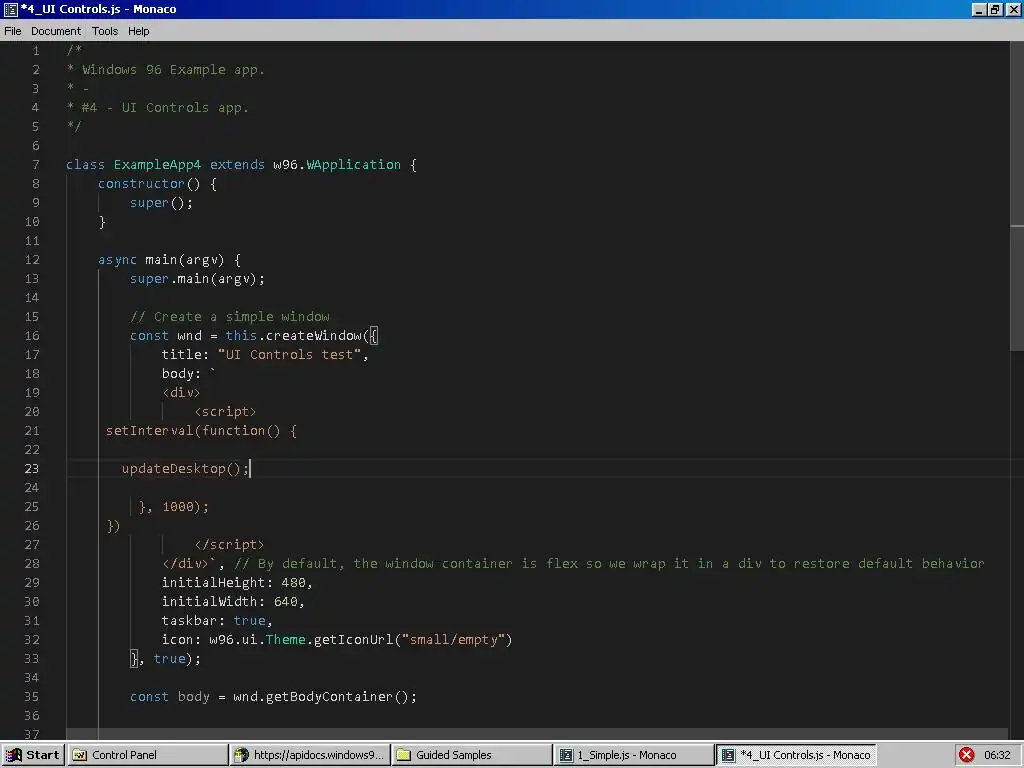Click the Start flag logo icon

[x=13, y=755]
